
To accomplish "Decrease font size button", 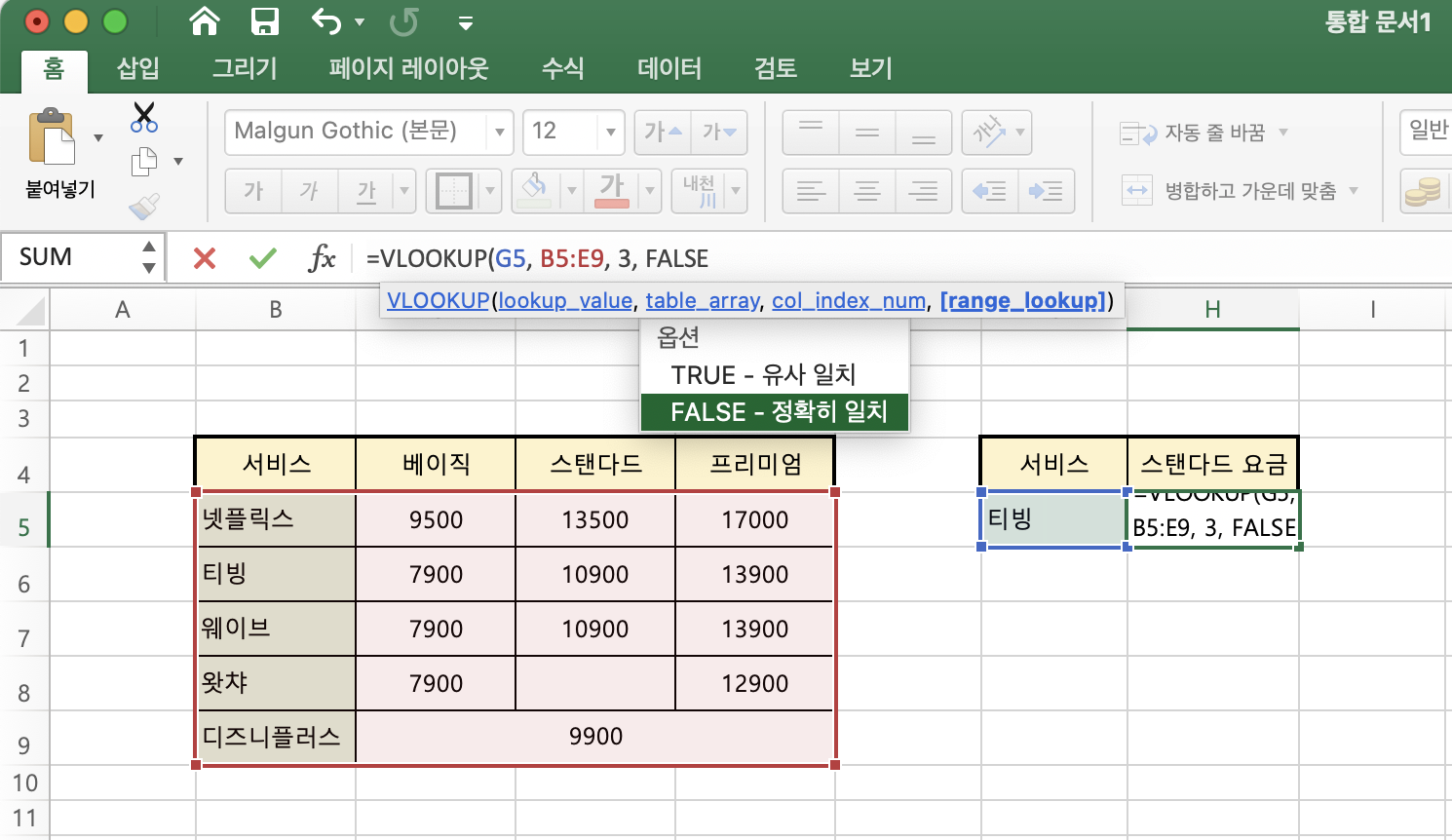I will pos(719,132).
